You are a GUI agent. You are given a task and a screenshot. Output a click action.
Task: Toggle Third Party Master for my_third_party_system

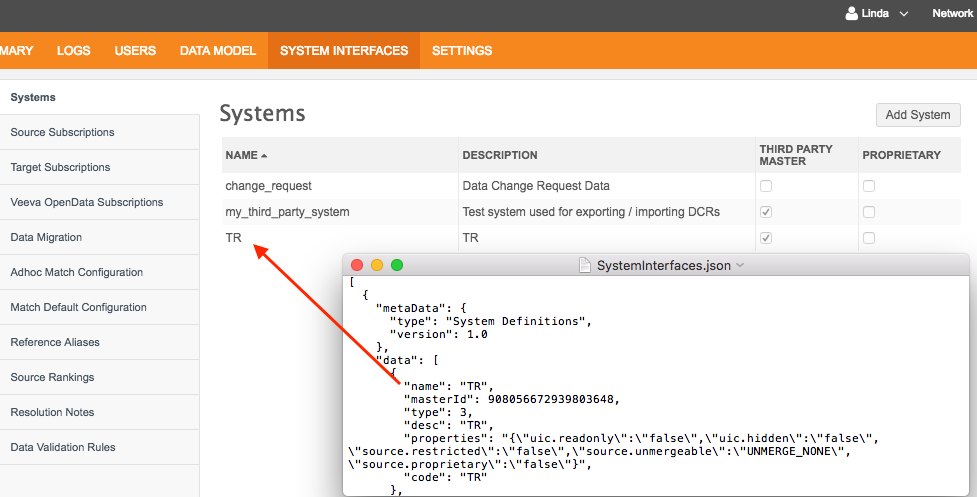(x=766, y=212)
